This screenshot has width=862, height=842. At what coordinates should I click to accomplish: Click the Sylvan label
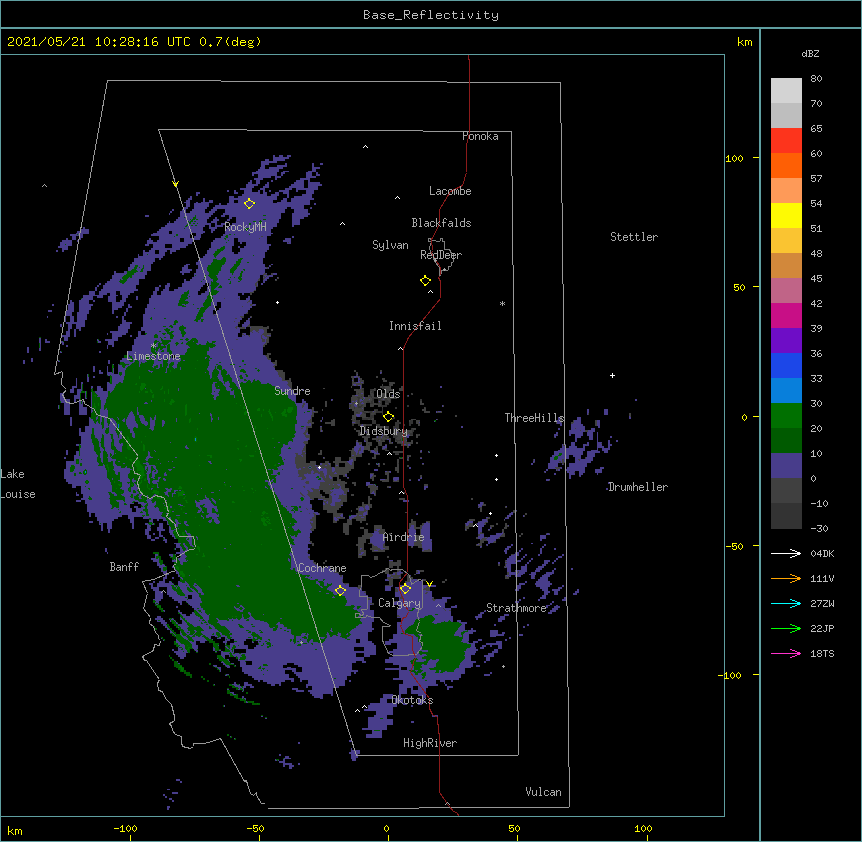click(390, 245)
